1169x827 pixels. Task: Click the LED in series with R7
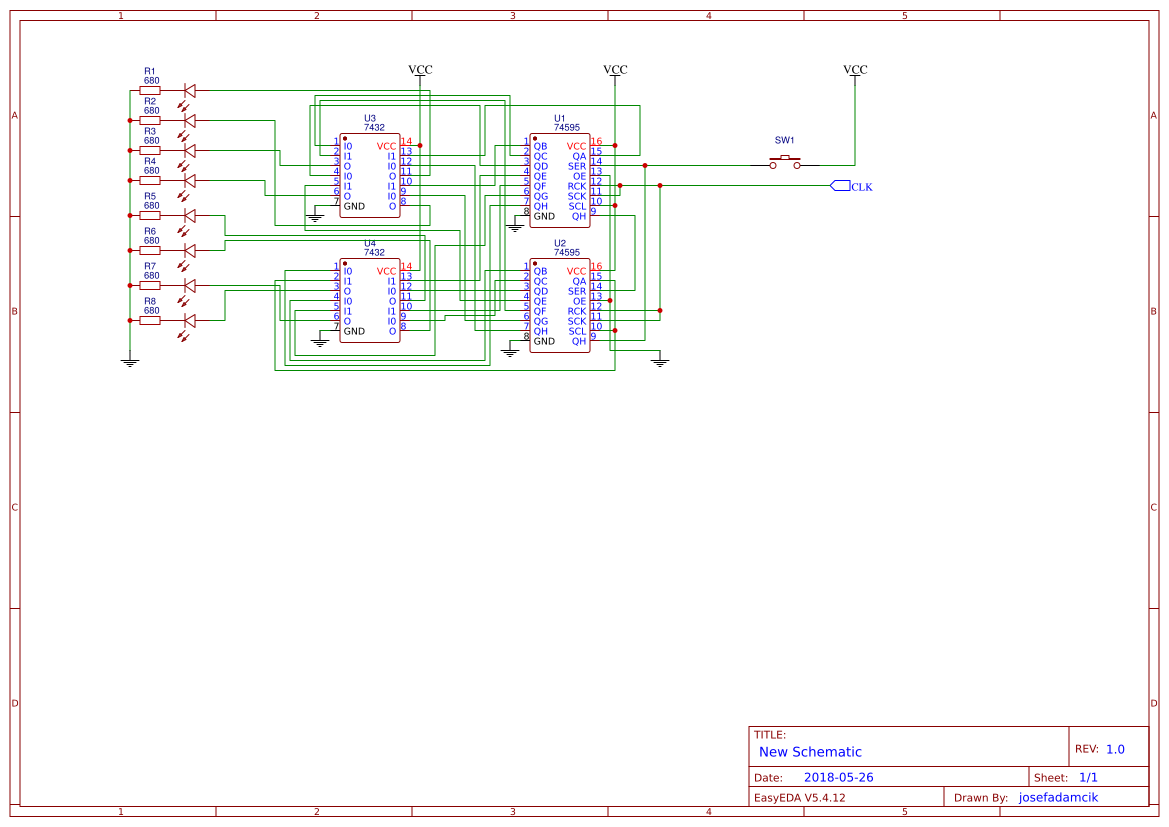pyautogui.click(x=189, y=286)
